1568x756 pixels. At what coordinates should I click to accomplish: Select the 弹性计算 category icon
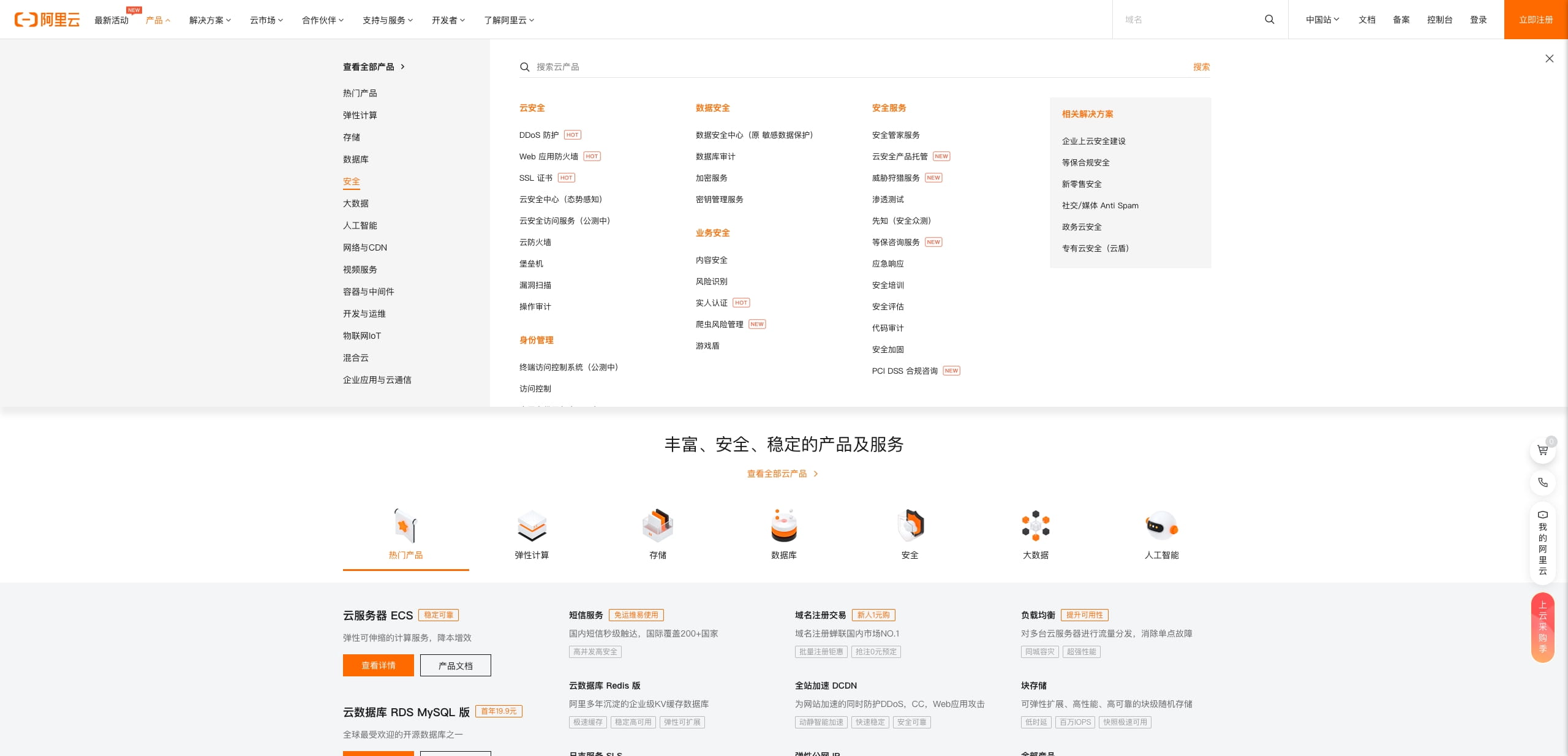(532, 526)
